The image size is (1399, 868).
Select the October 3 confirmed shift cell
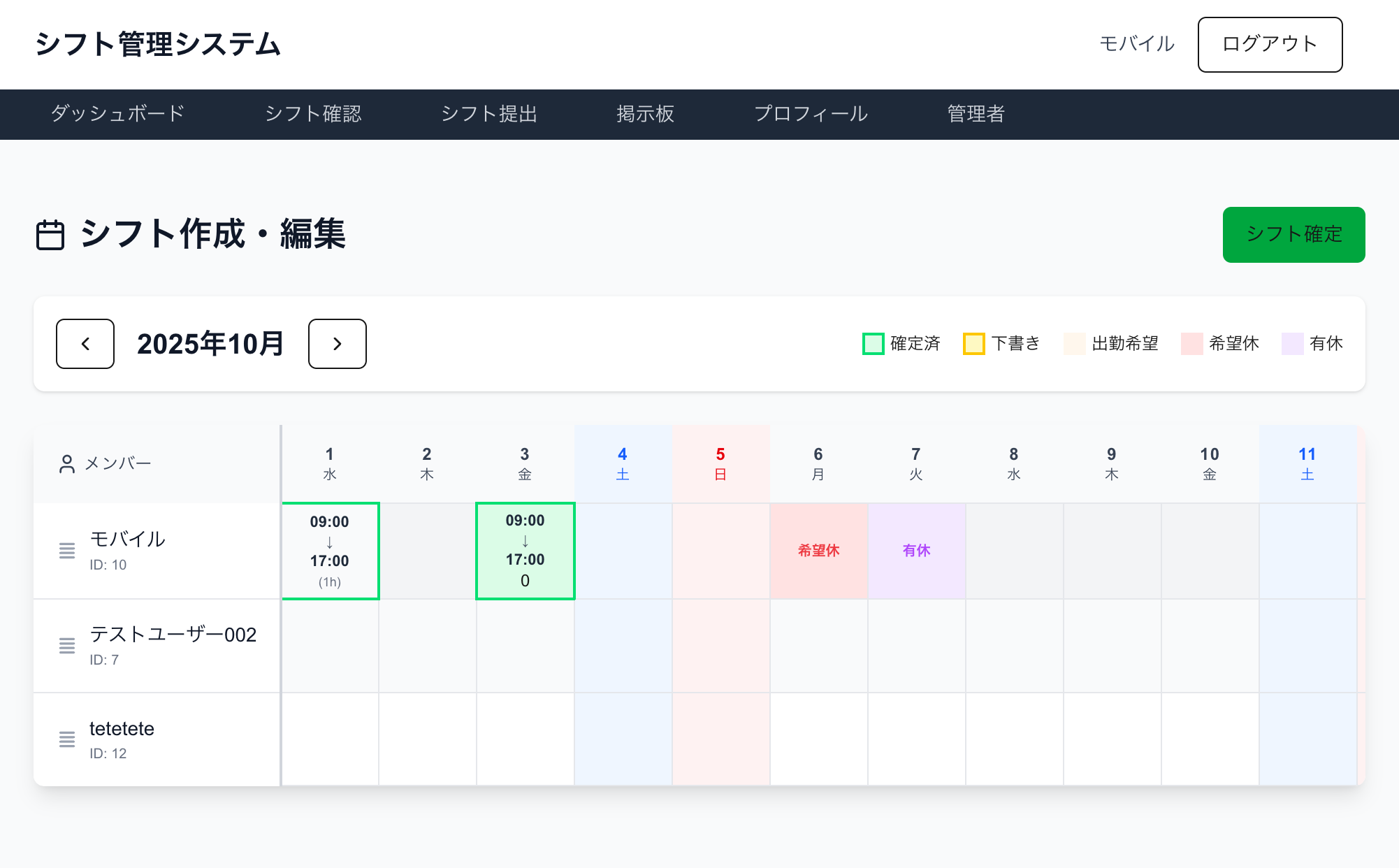click(x=525, y=551)
